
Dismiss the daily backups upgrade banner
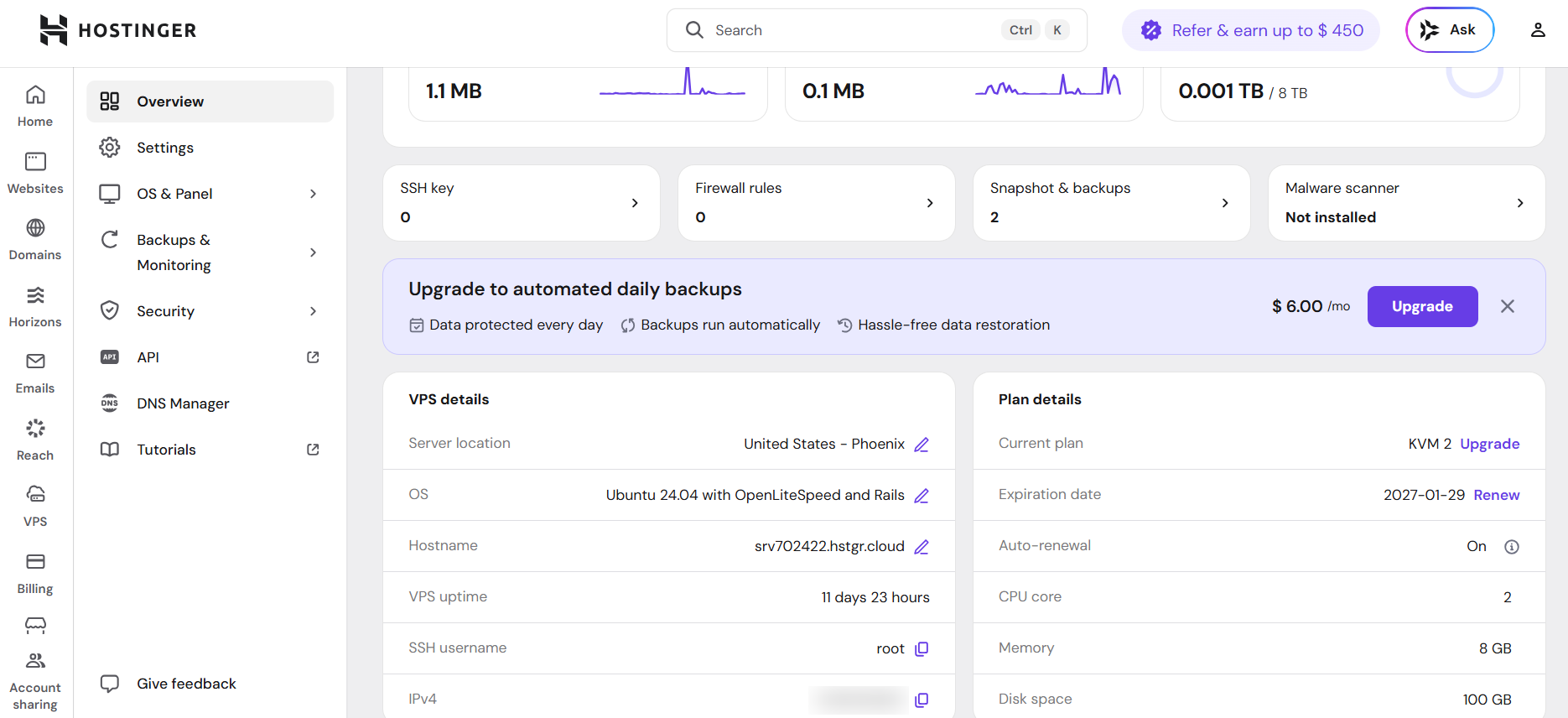(x=1508, y=306)
